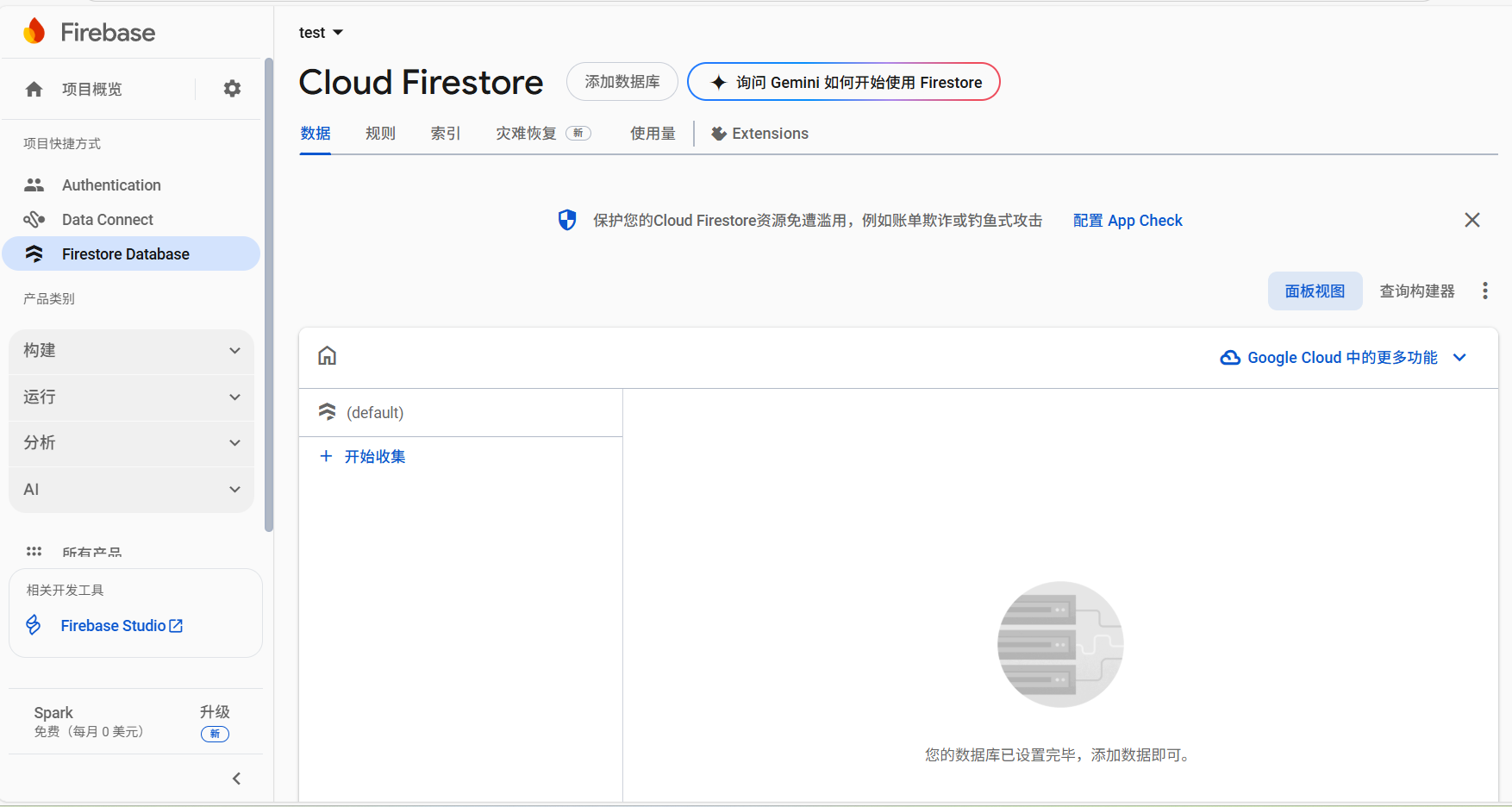This screenshot has height=807, width=1512.
Task: Expand the test project dropdown
Action: pyautogui.click(x=321, y=32)
